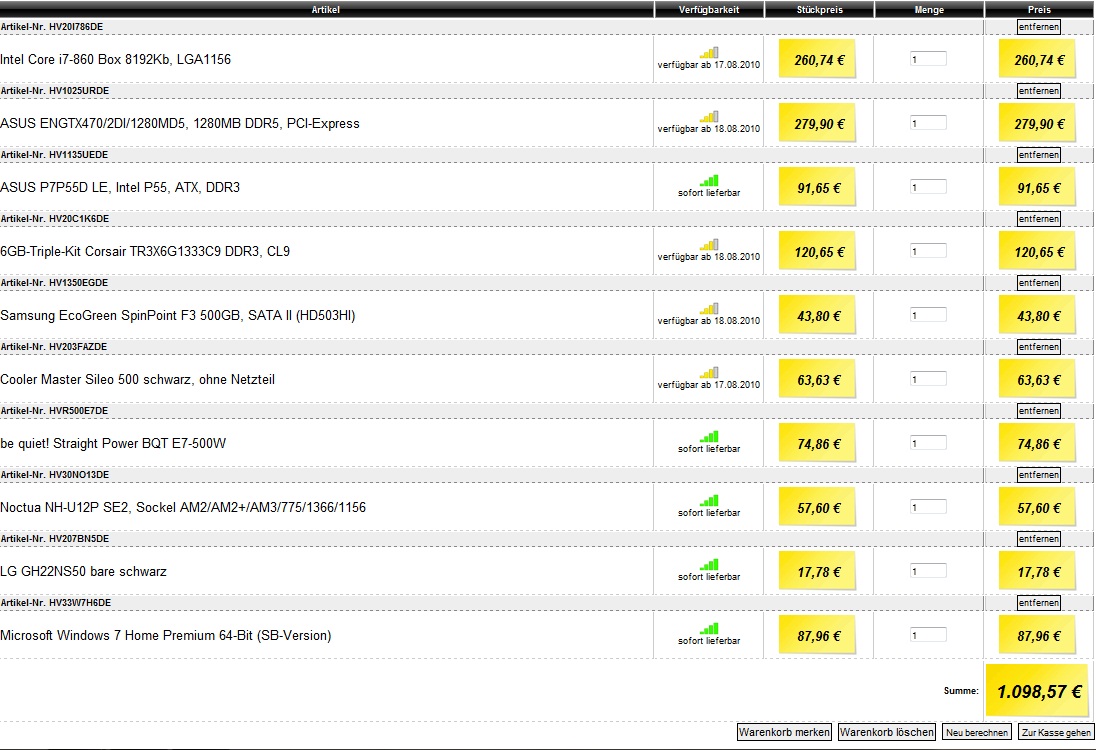
Task: Click 'verfügbar ab 17.08.2010' for Cooler Master
Action: click(709, 384)
